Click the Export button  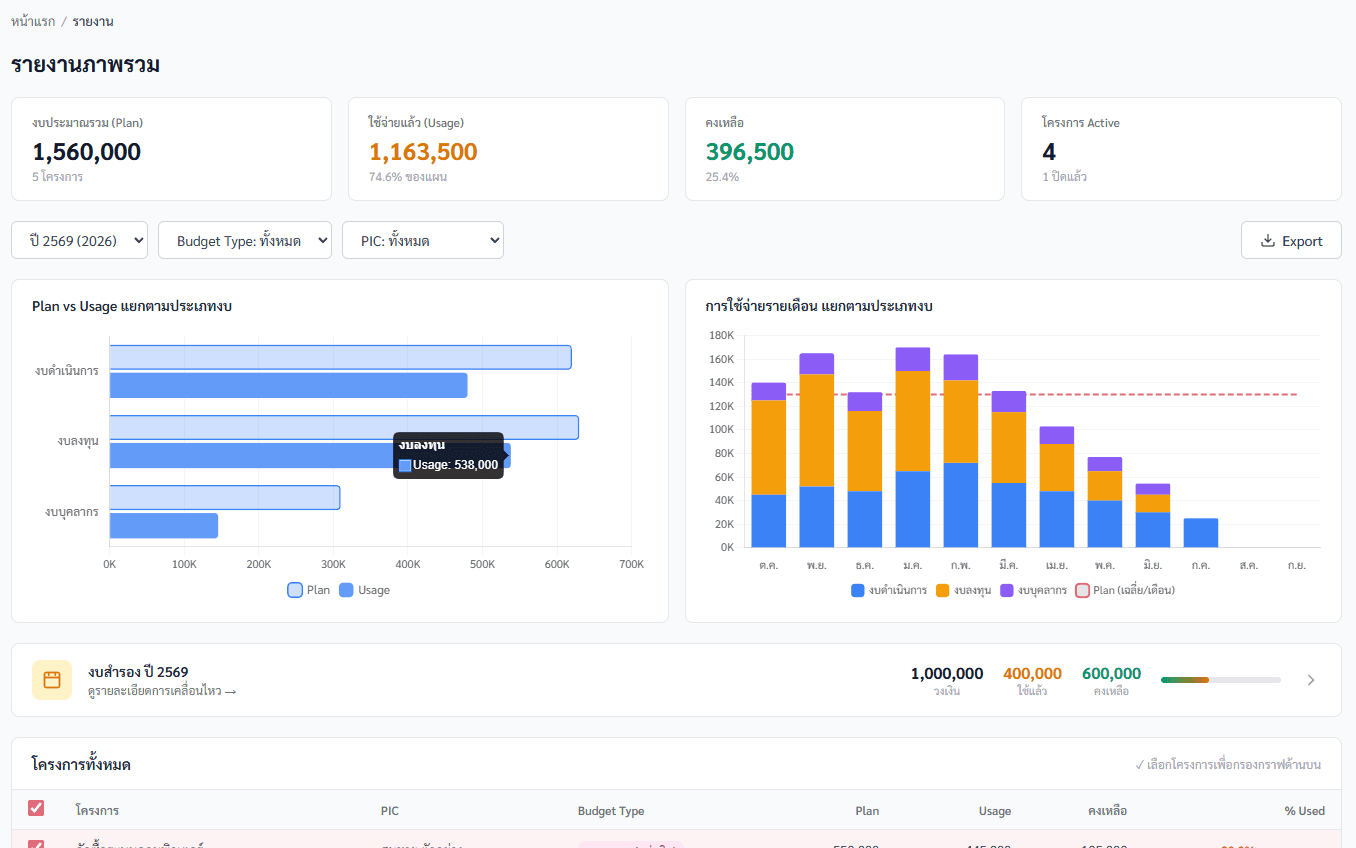tap(1291, 240)
